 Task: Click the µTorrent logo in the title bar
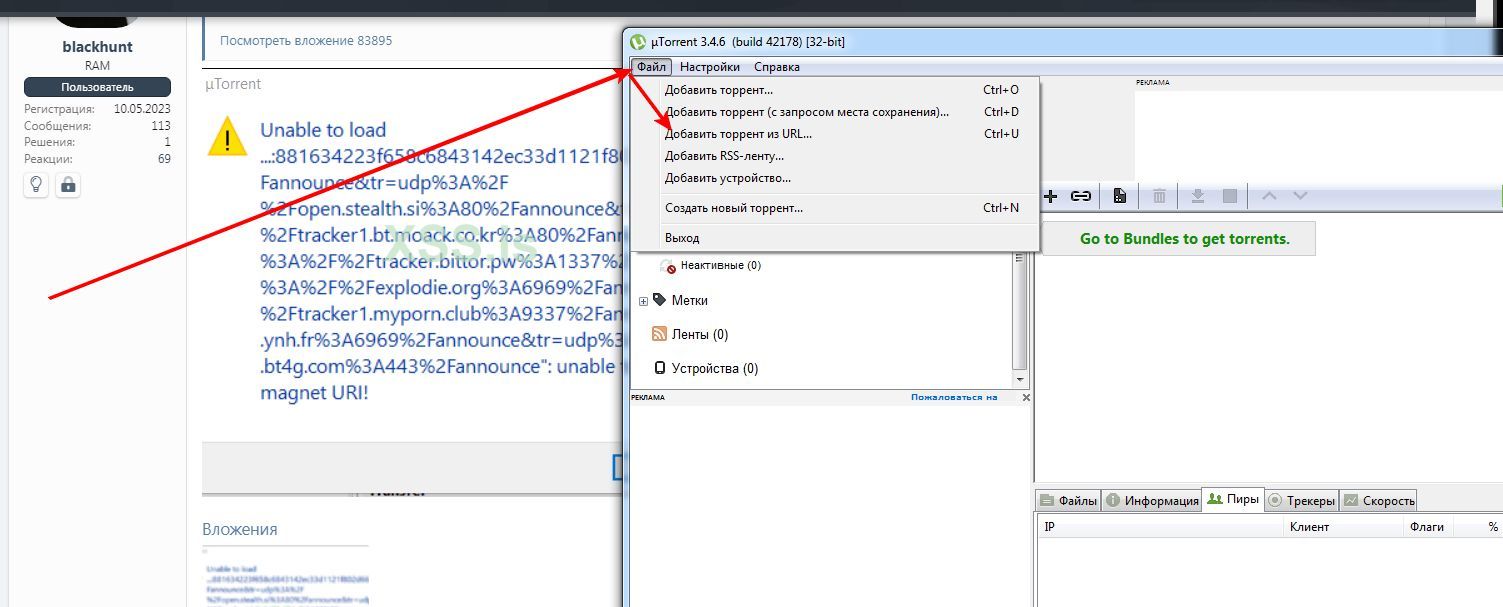pyautogui.click(x=638, y=41)
